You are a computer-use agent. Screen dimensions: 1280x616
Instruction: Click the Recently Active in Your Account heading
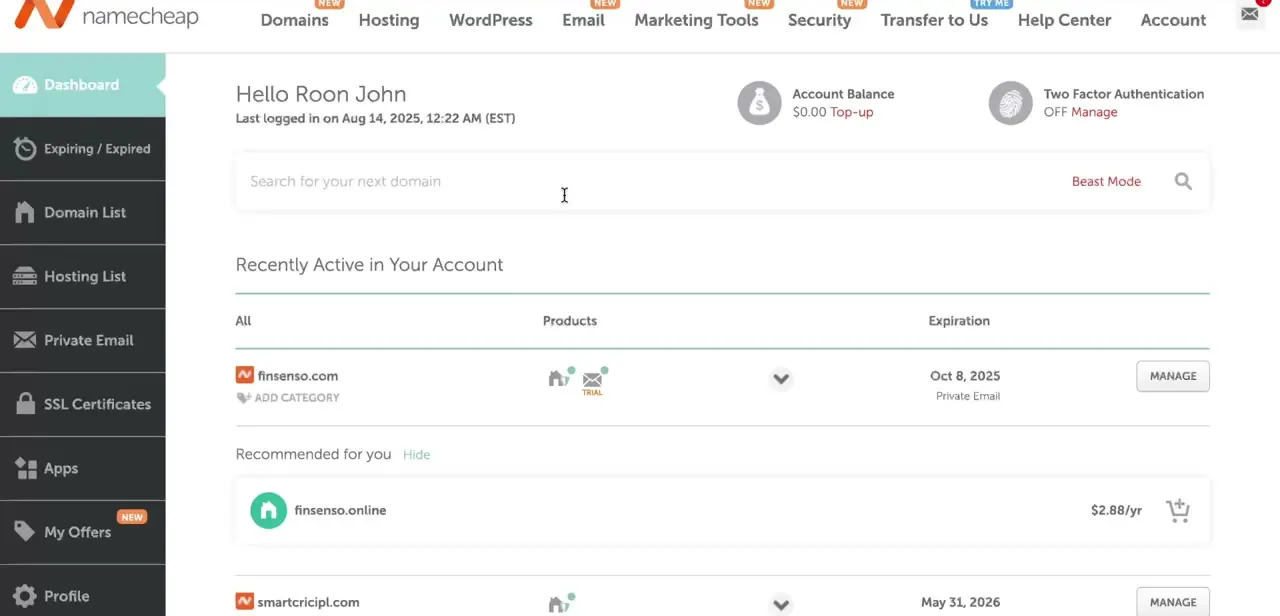click(x=369, y=265)
